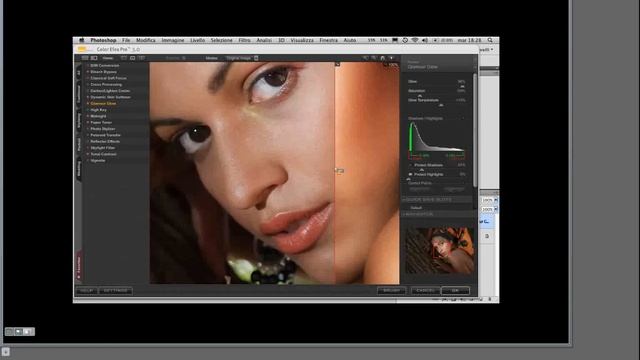640x360 pixels.
Task: Click the HELP button
Action: [x=87, y=291]
